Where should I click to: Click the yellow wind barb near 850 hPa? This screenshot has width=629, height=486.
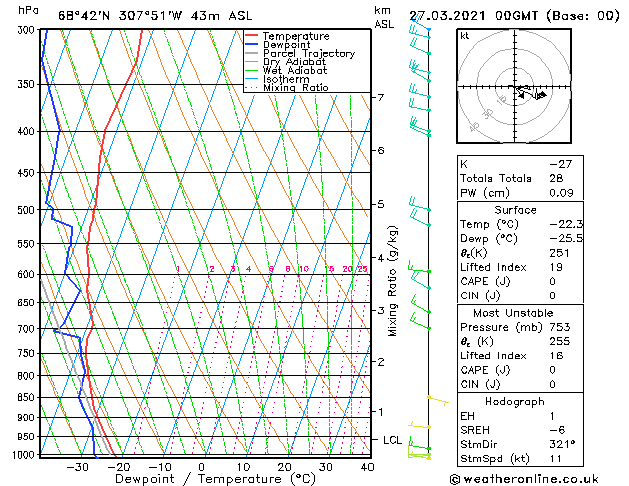point(438,400)
